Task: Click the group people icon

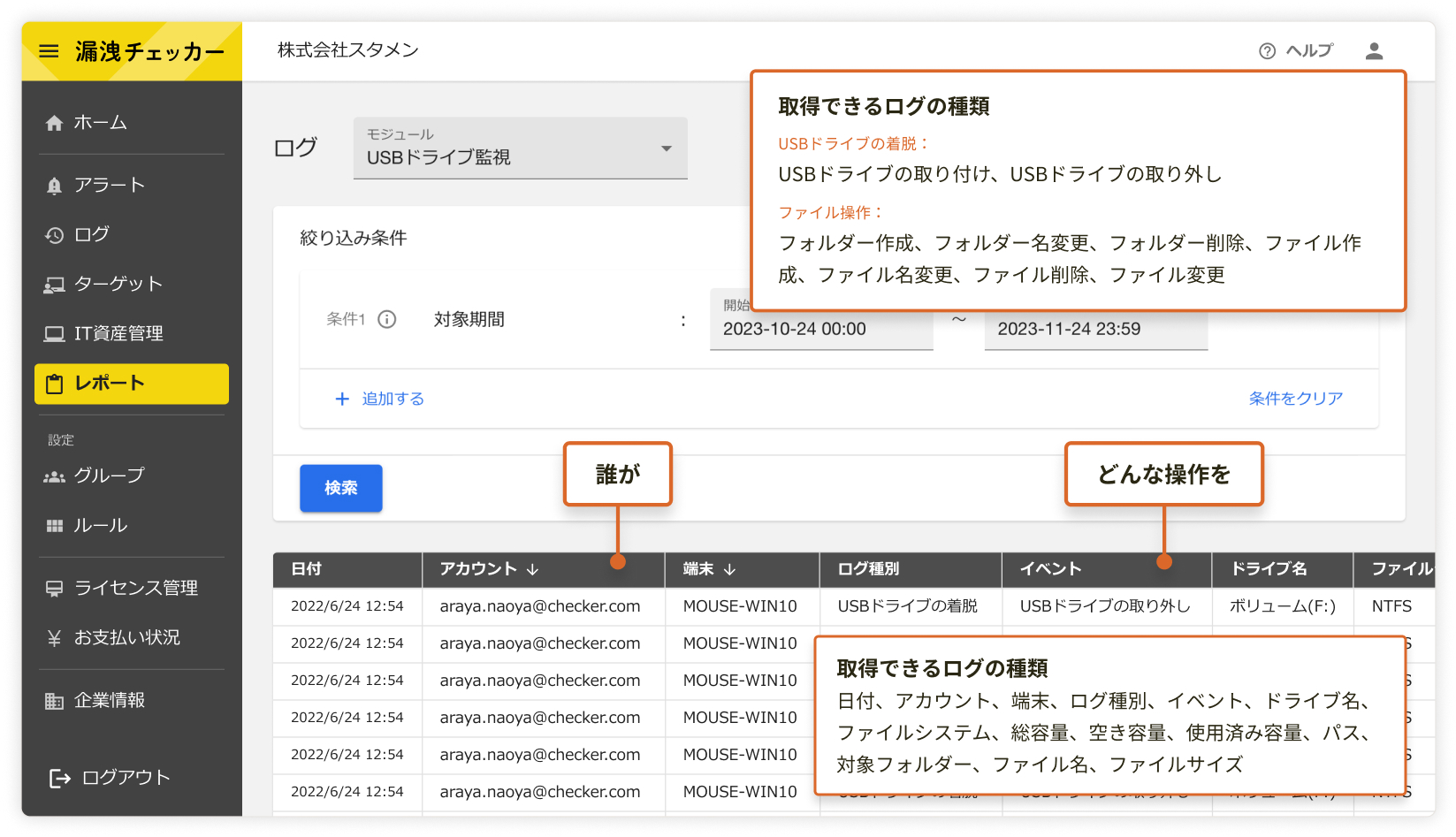Action: click(x=55, y=477)
